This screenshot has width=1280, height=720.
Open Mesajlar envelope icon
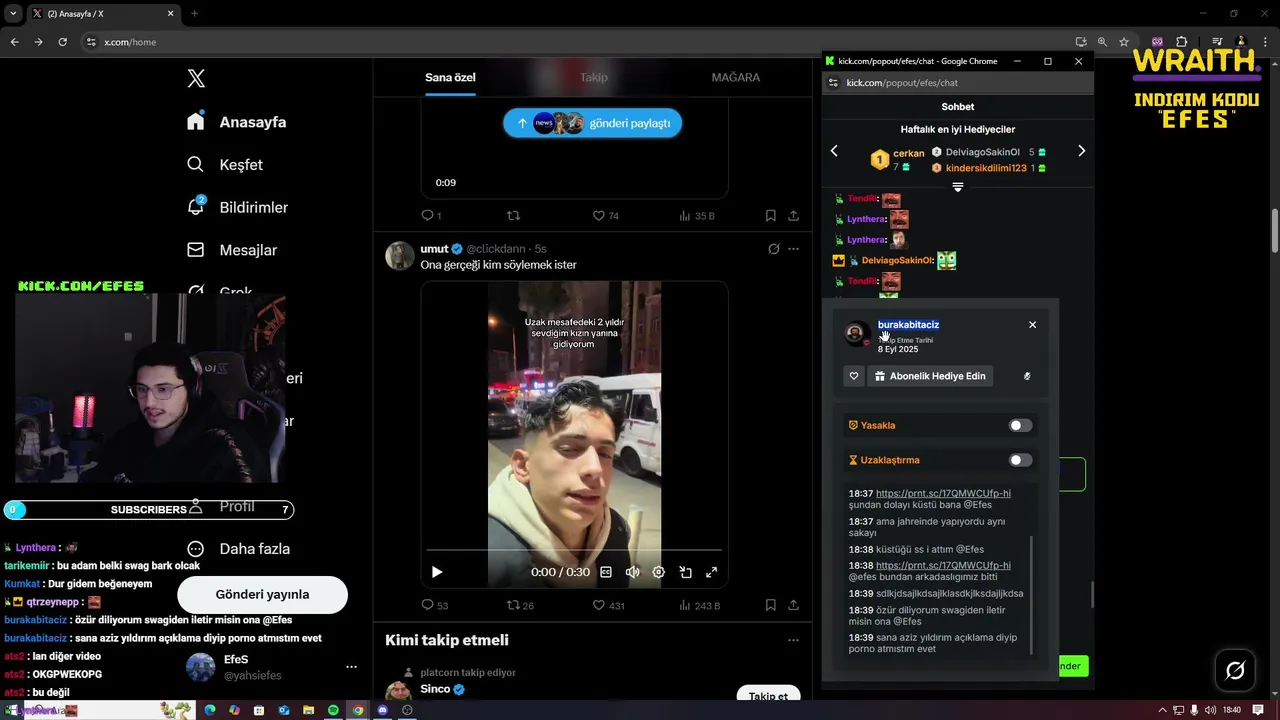[196, 250]
